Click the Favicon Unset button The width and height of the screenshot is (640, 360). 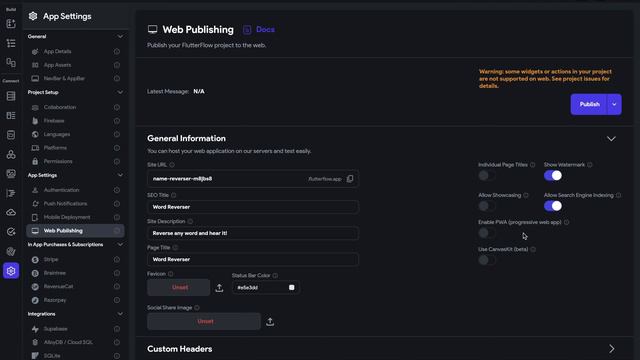[x=179, y=288]
